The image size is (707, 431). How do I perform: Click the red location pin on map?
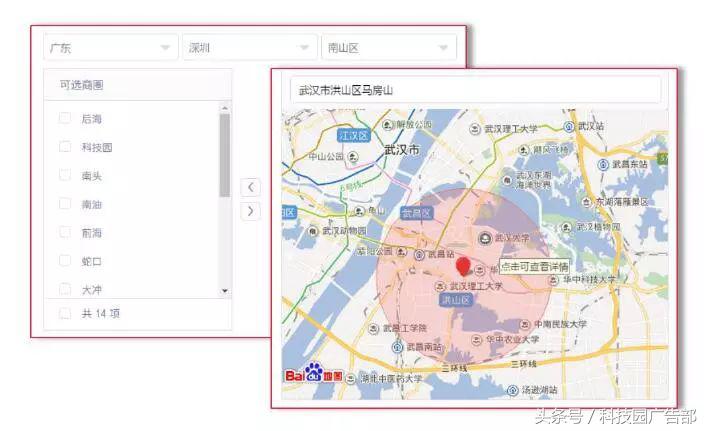pyautogui.click(x=463, y=267)
